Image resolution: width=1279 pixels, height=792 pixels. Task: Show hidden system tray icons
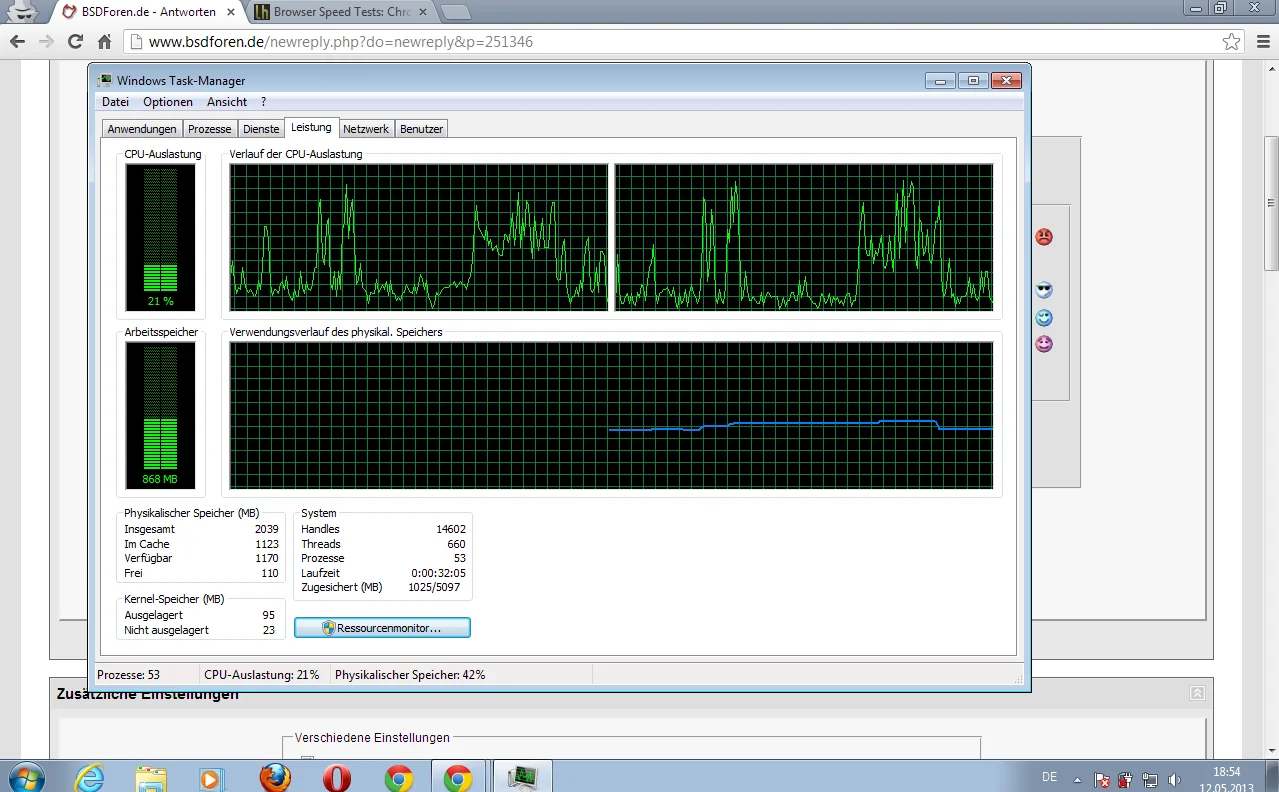pos(1077,778)
